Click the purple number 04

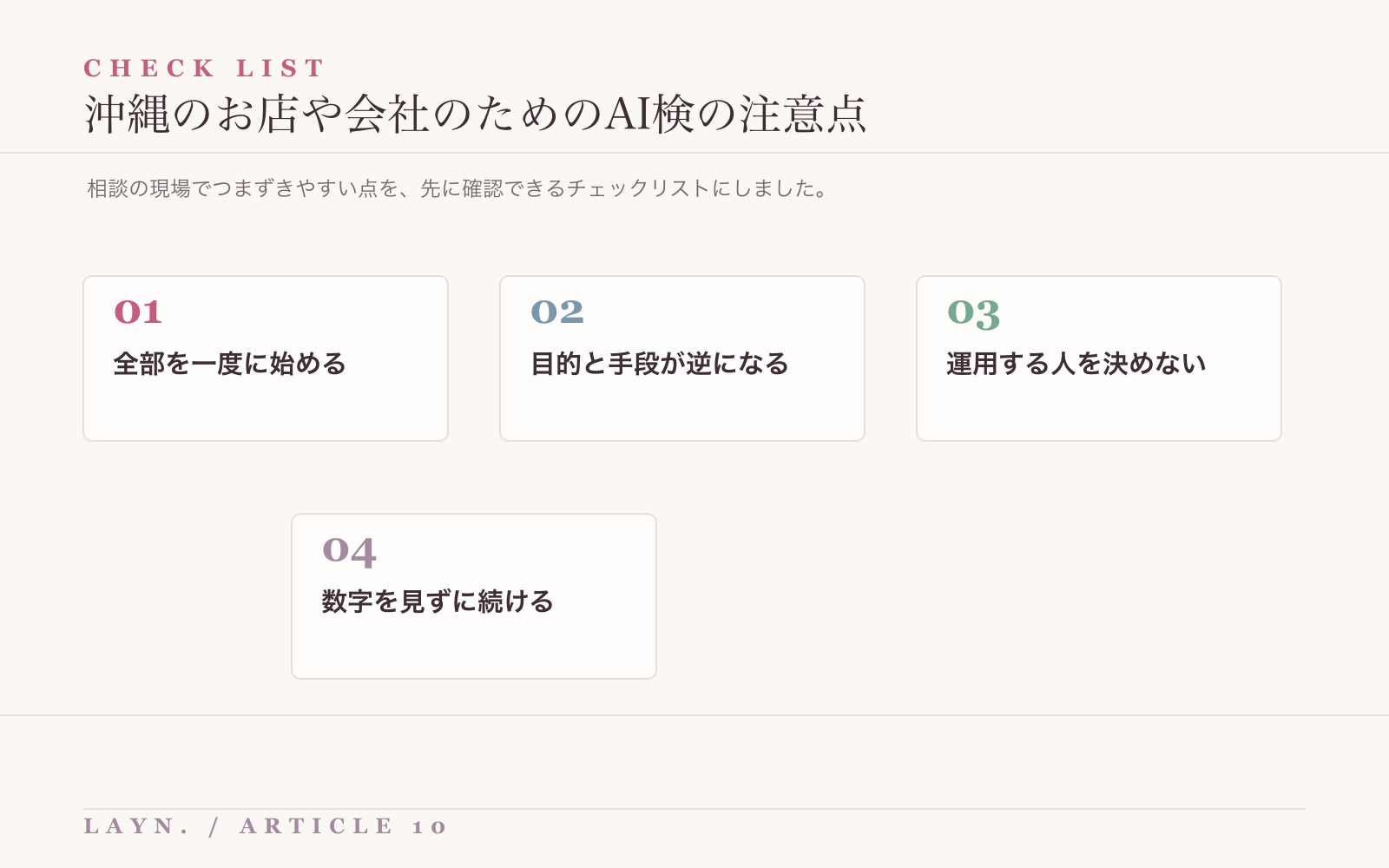(349, 552)
